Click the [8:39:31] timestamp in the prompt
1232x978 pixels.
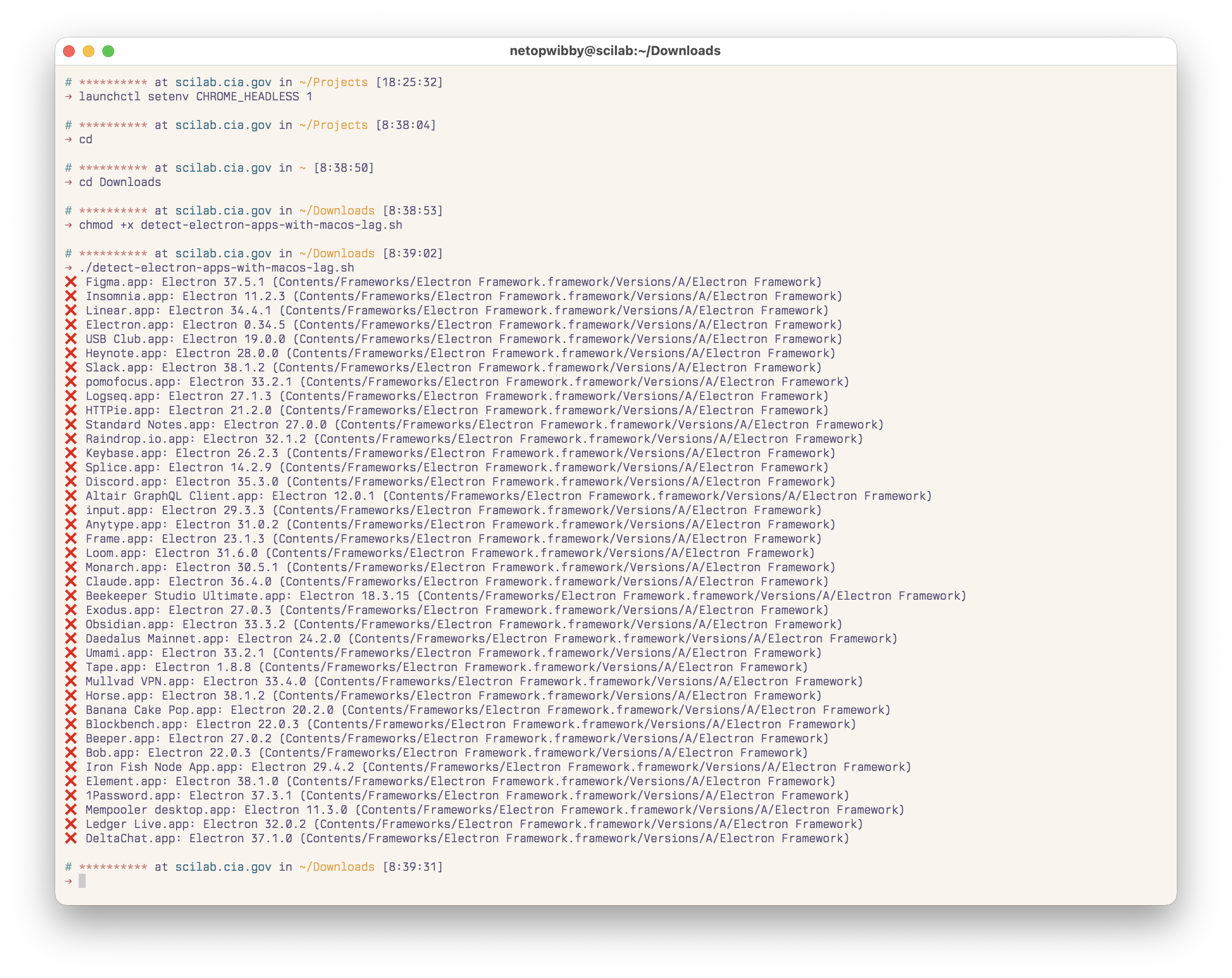coord(413,867)
